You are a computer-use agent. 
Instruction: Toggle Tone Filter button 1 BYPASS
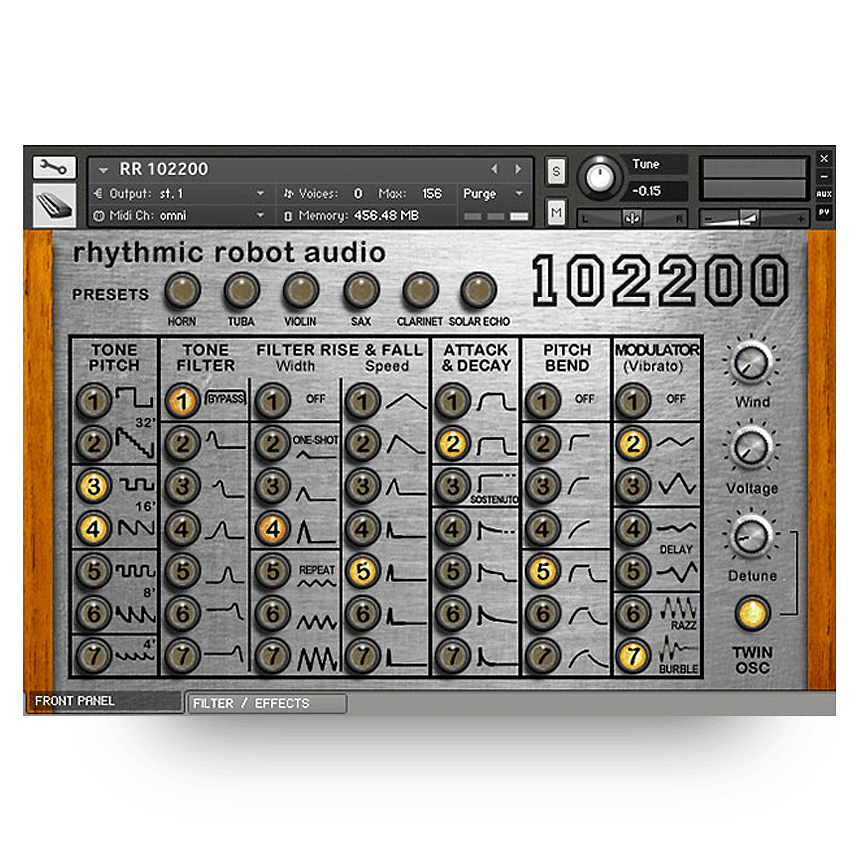coord(183,401)
